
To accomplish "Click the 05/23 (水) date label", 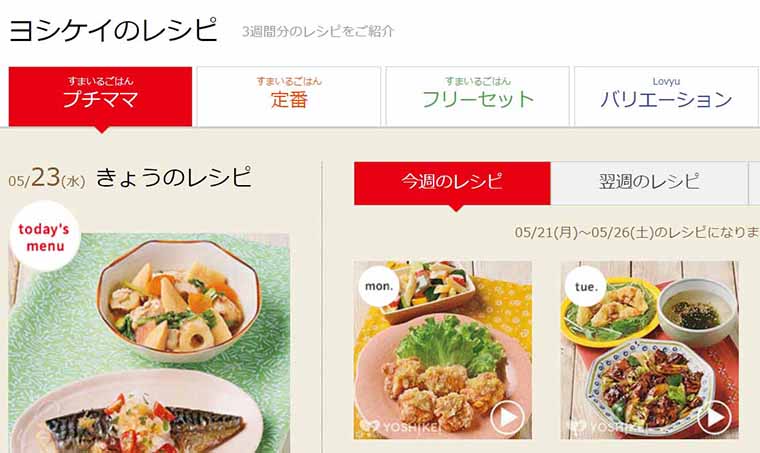I will pyautogui.click(x=47, y=178).
